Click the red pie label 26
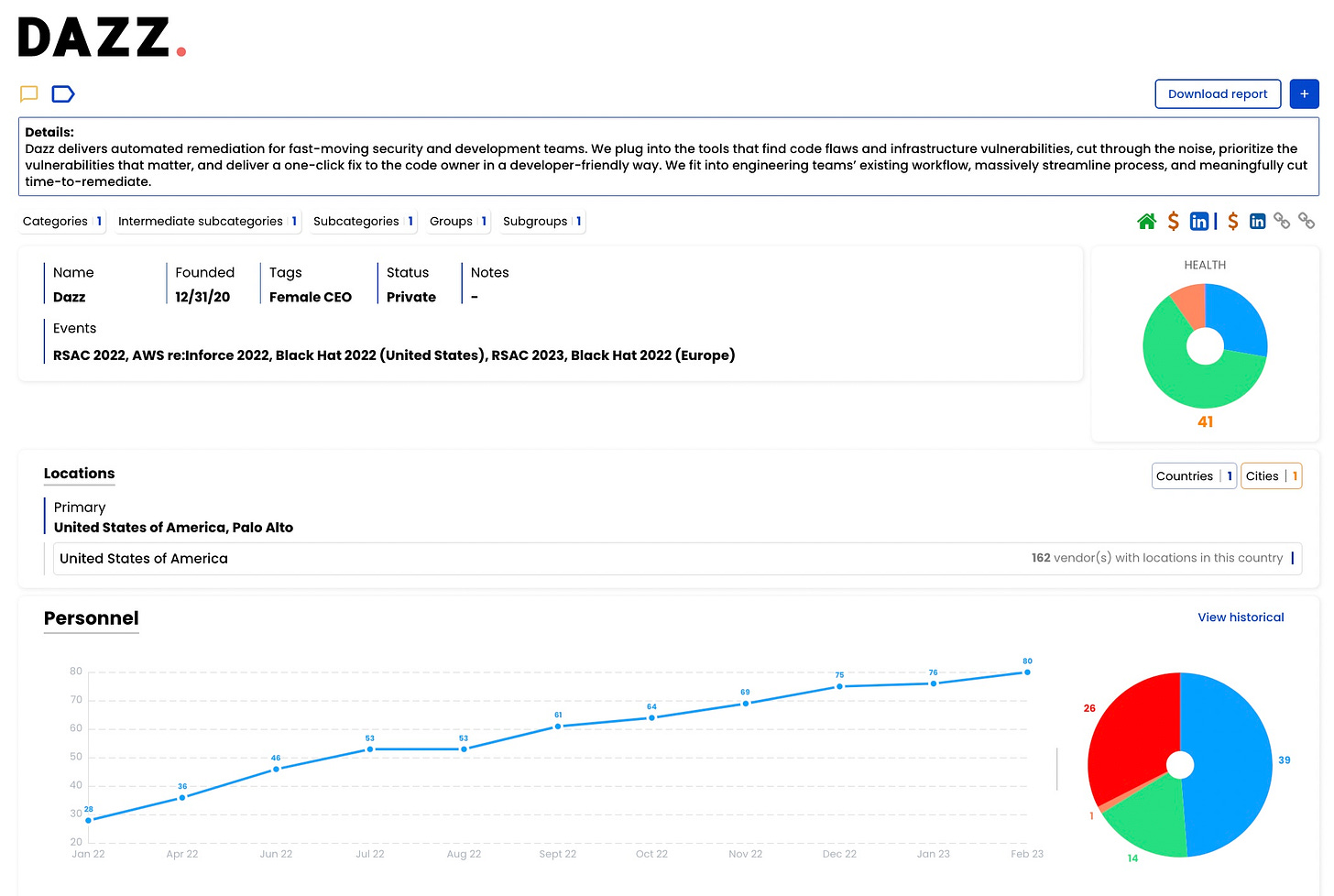1334x896 pixels. point(1089,708)
